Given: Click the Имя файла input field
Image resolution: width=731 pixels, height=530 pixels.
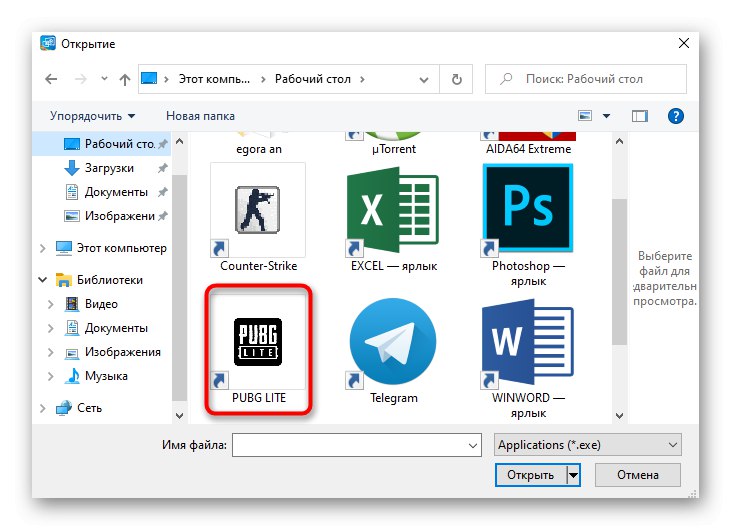Looking at the screenshot, I should tap(357, 446).
